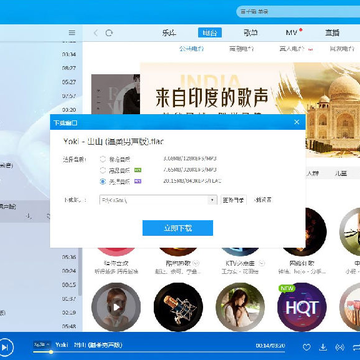
Task: Click the back arrow in navigation bar
Action: [x=96, y=33]
